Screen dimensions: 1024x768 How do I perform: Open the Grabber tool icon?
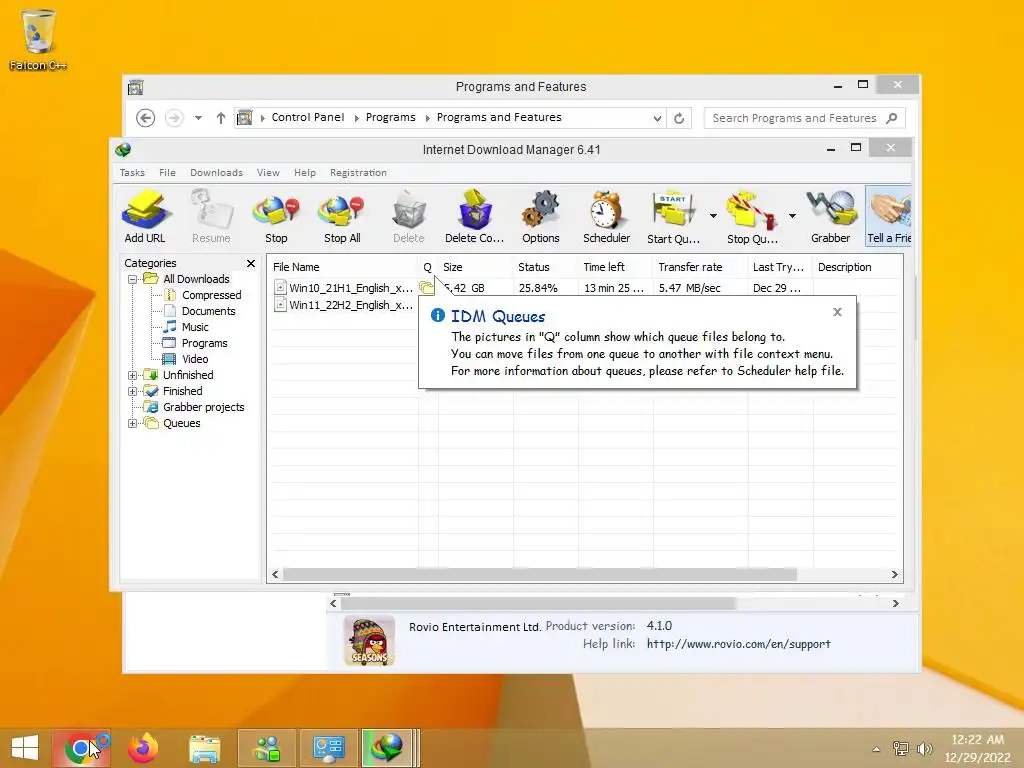pos(831,217)
